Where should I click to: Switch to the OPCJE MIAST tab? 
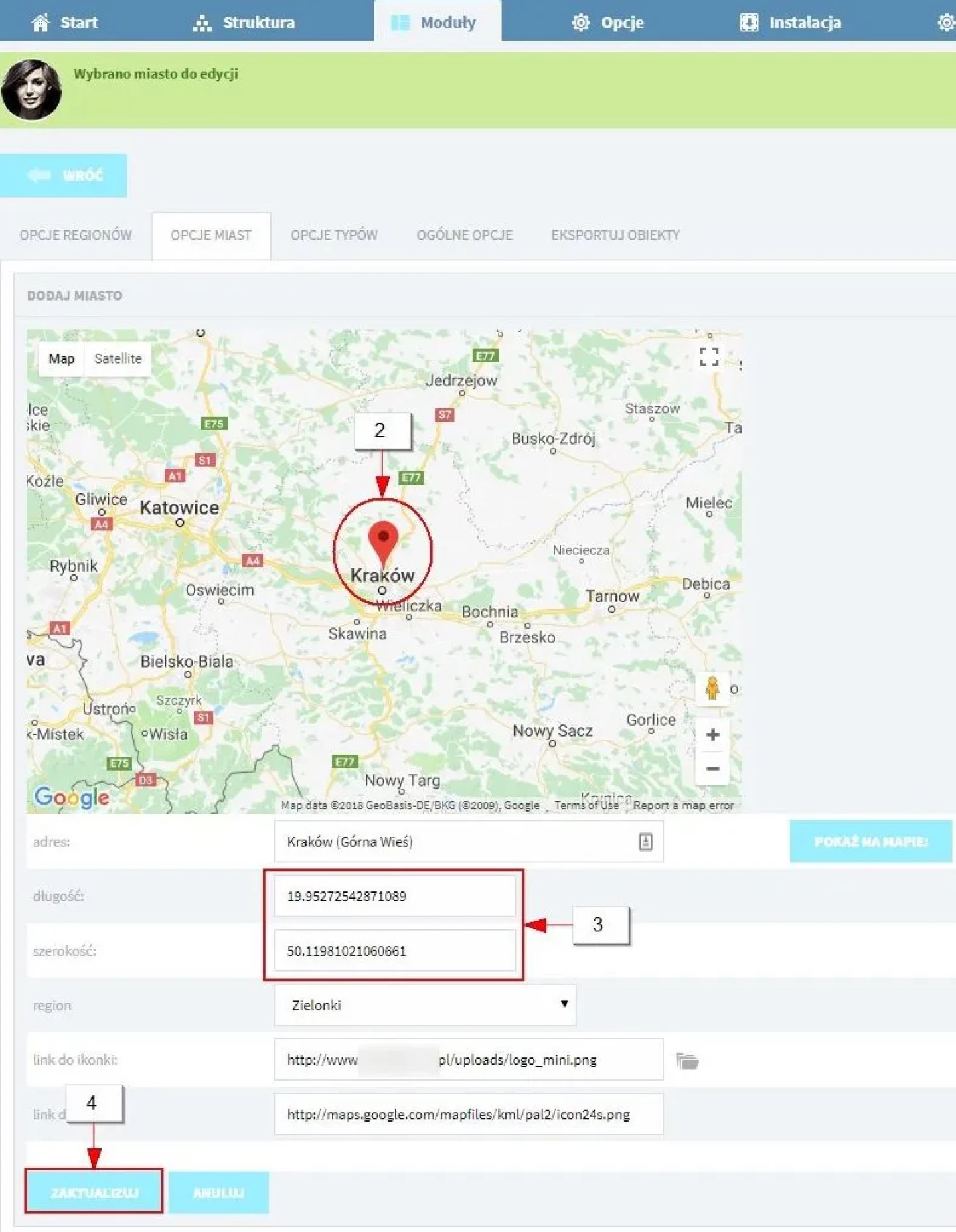211,235
